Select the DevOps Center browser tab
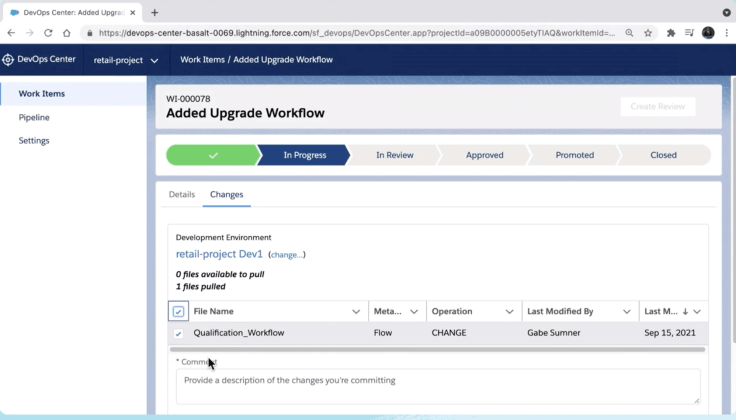 [73, 13]
